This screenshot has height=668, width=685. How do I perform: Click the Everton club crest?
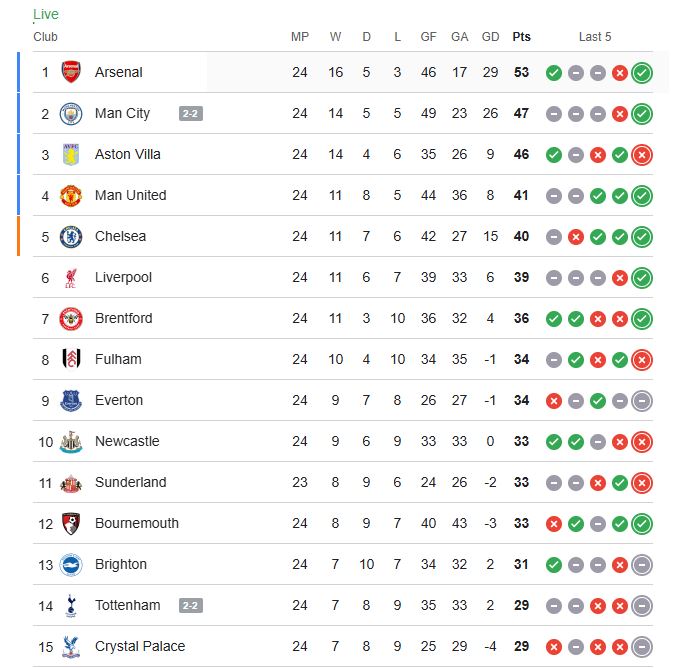point(70,400)
